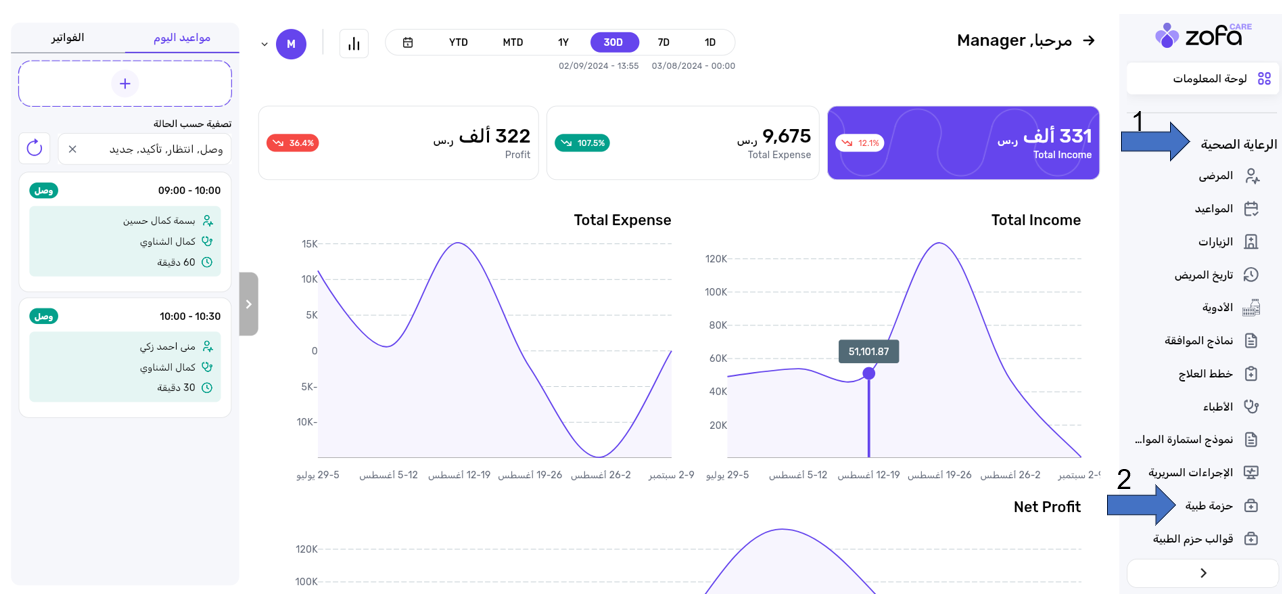Click the chevron at the sidebar bottom
Viewport: 1282px width, 596px height.
click(x=1203, y=573)
